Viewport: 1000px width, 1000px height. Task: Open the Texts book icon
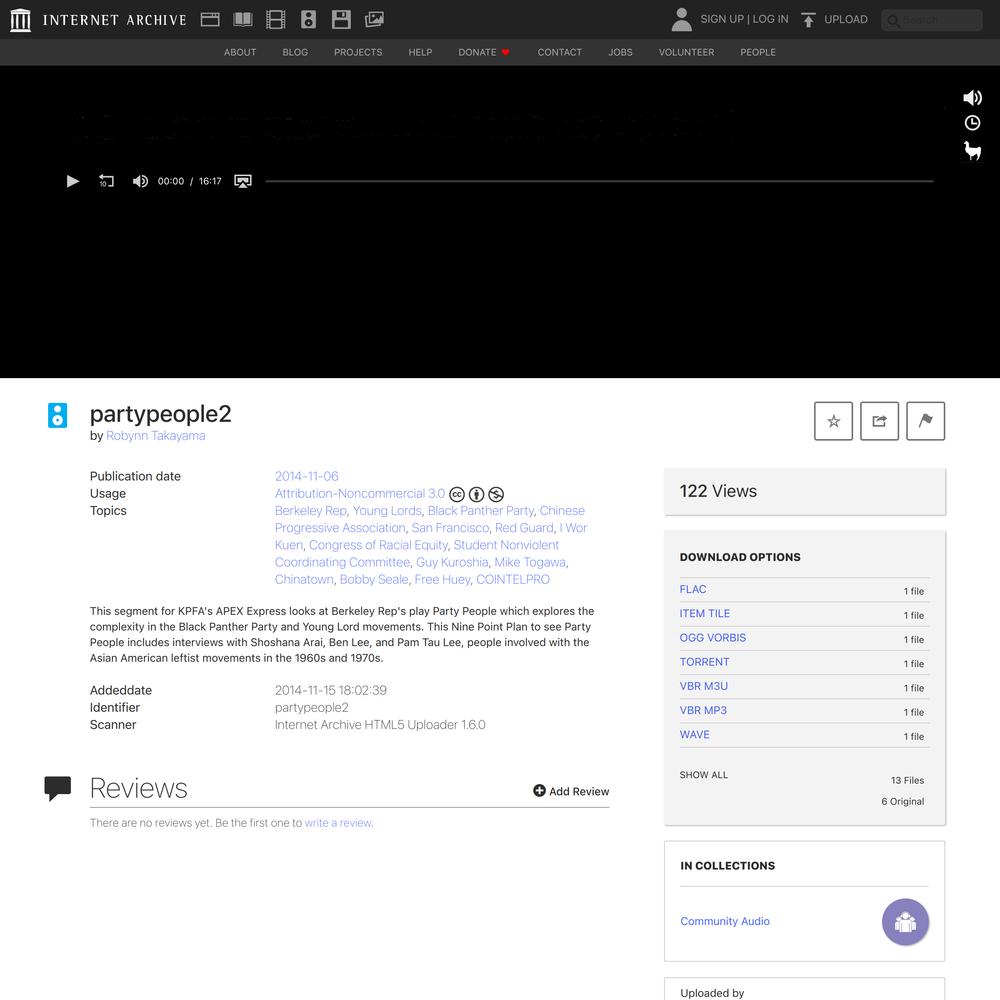coord(243,20)
